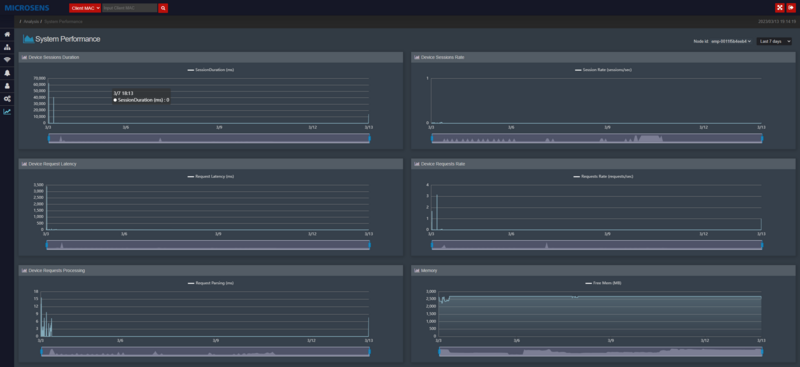Grab the left handle of Requests Processing range slider
This screenshot has width=800, height=367.
tap(41, 352)
